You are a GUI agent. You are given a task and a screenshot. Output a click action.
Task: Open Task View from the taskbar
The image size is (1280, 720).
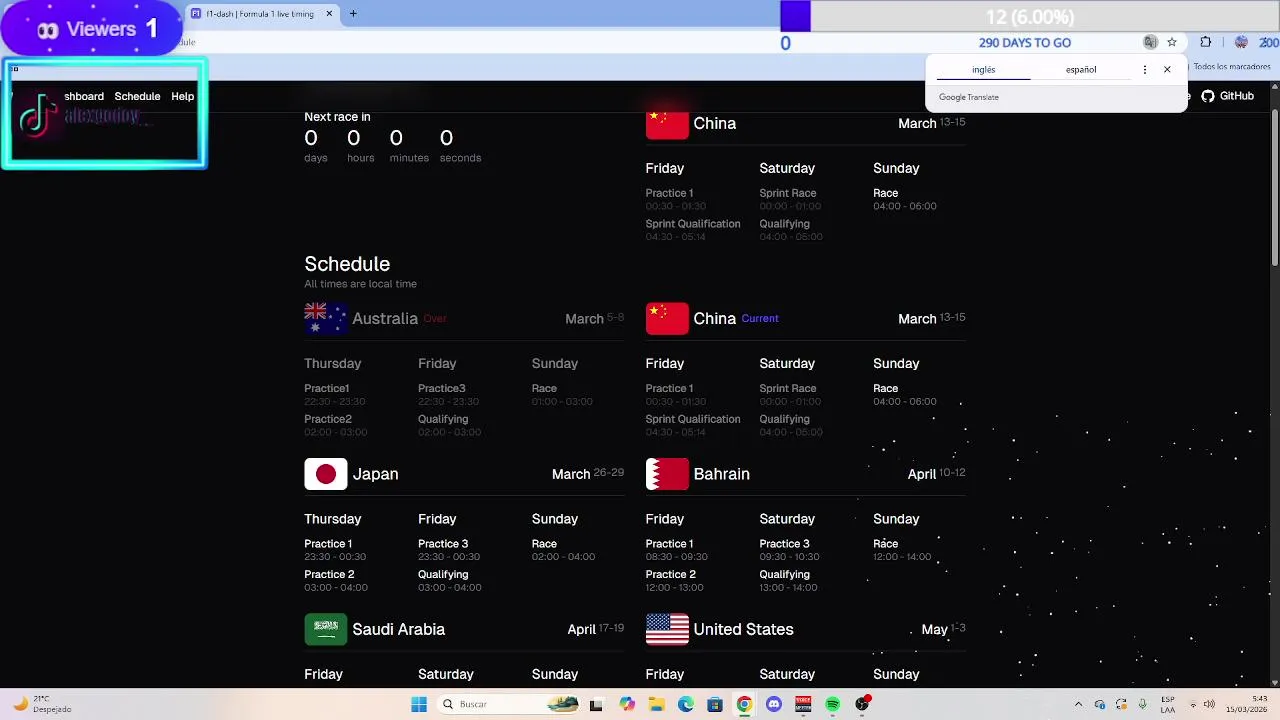(597, 704)
